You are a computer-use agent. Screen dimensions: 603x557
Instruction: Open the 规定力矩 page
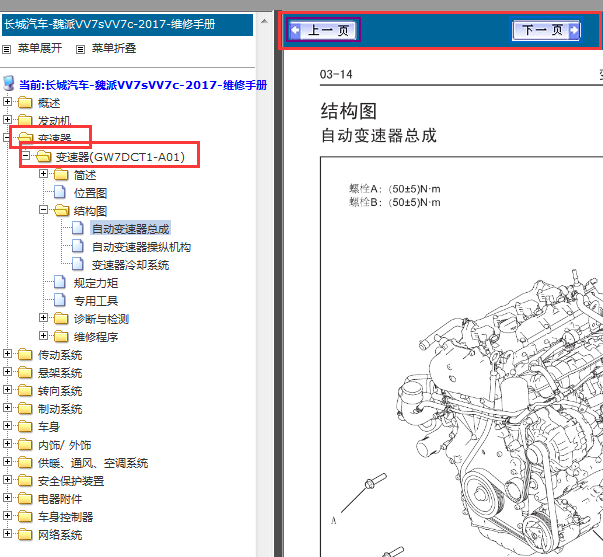point(96,283)
